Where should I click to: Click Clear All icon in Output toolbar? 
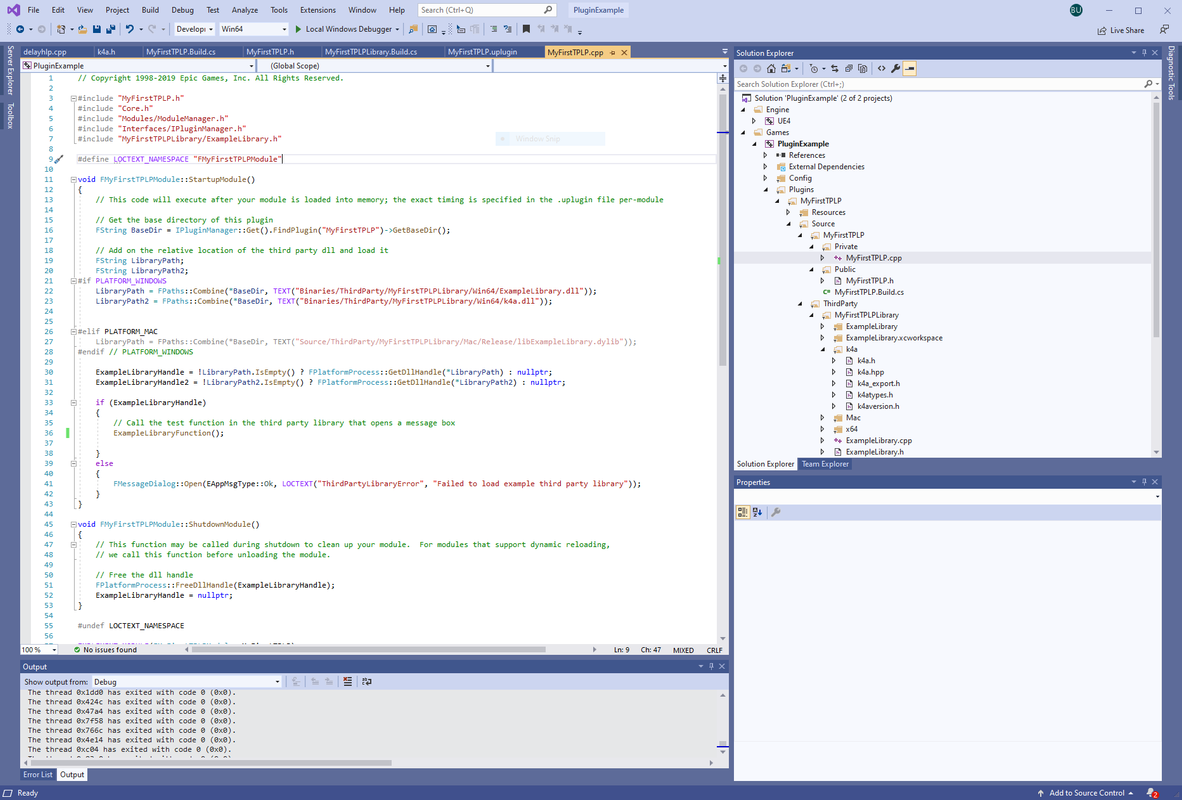[348, 682]
